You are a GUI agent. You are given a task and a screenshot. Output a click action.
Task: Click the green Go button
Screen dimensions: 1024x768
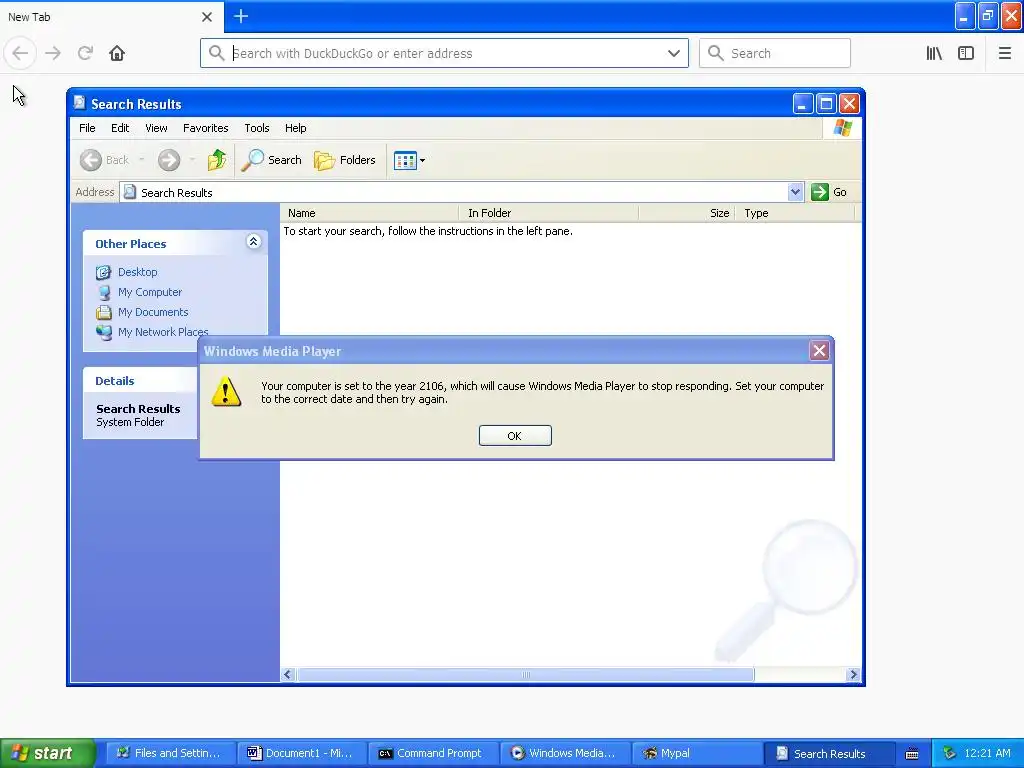click(829, 192)
